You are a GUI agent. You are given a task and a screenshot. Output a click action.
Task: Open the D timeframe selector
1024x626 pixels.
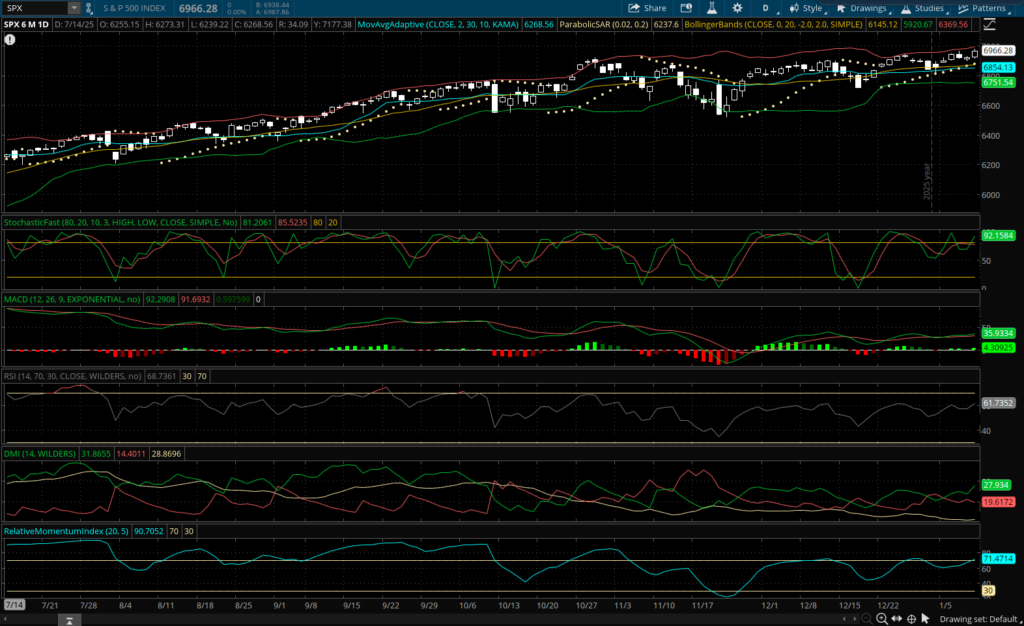pos(765,8)
